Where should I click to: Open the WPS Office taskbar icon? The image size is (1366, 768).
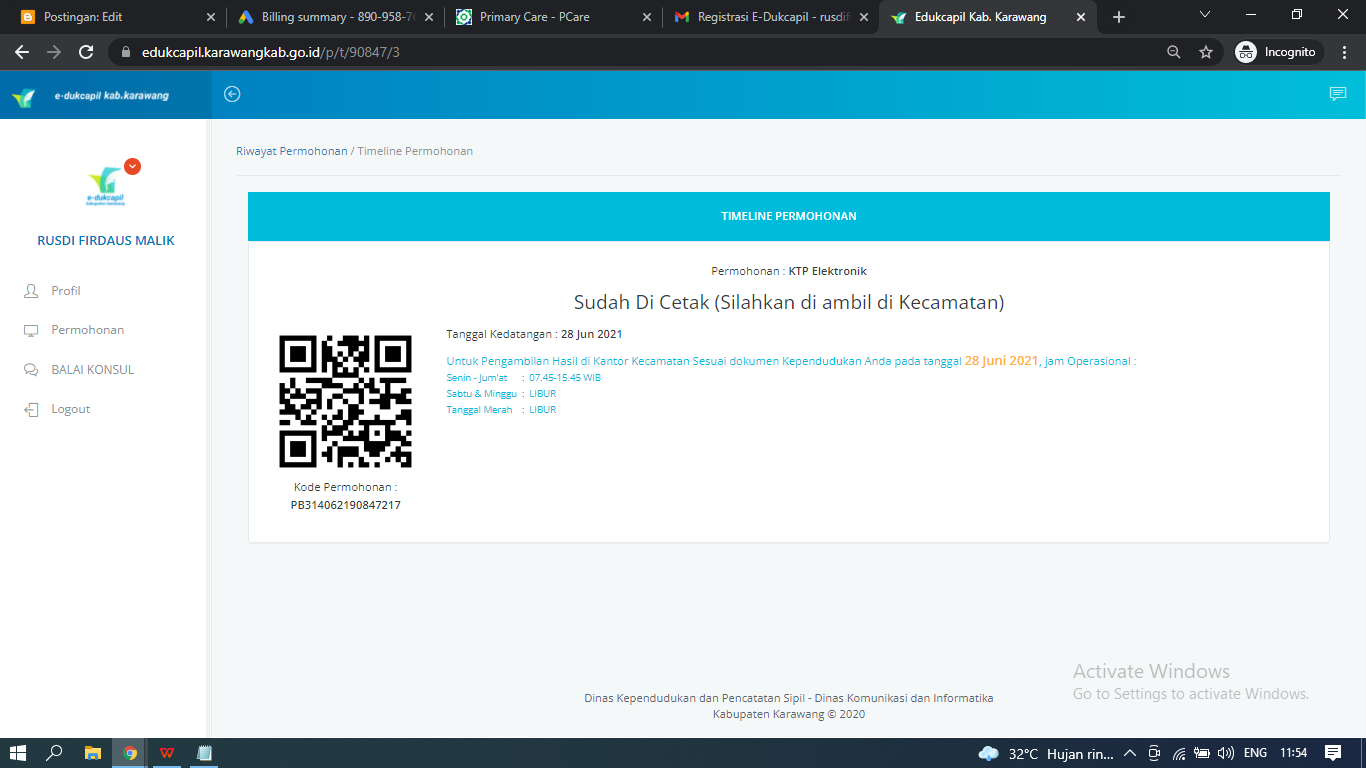(x=167, y=753)
